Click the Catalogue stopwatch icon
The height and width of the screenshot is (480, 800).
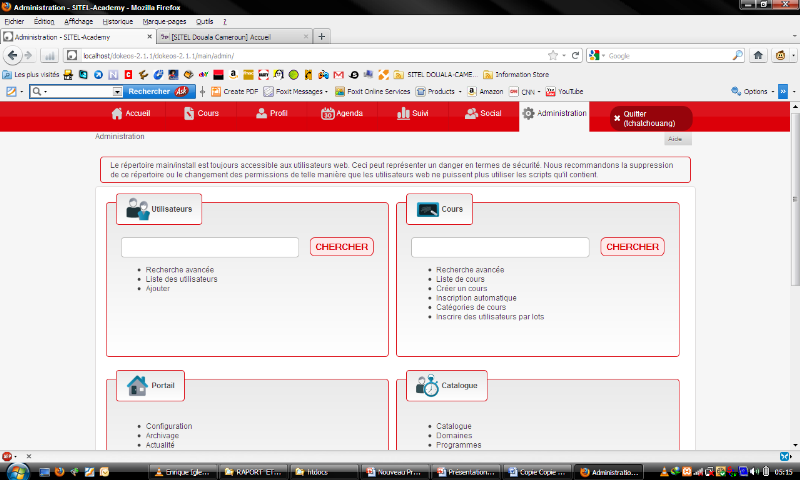point(427,386)
